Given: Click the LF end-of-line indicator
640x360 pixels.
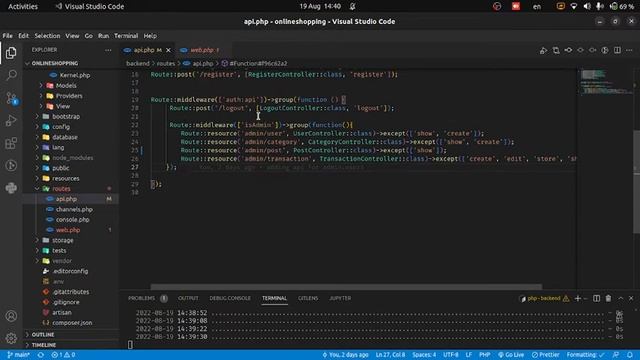Looking at the screenshot, I should (469, 355).
